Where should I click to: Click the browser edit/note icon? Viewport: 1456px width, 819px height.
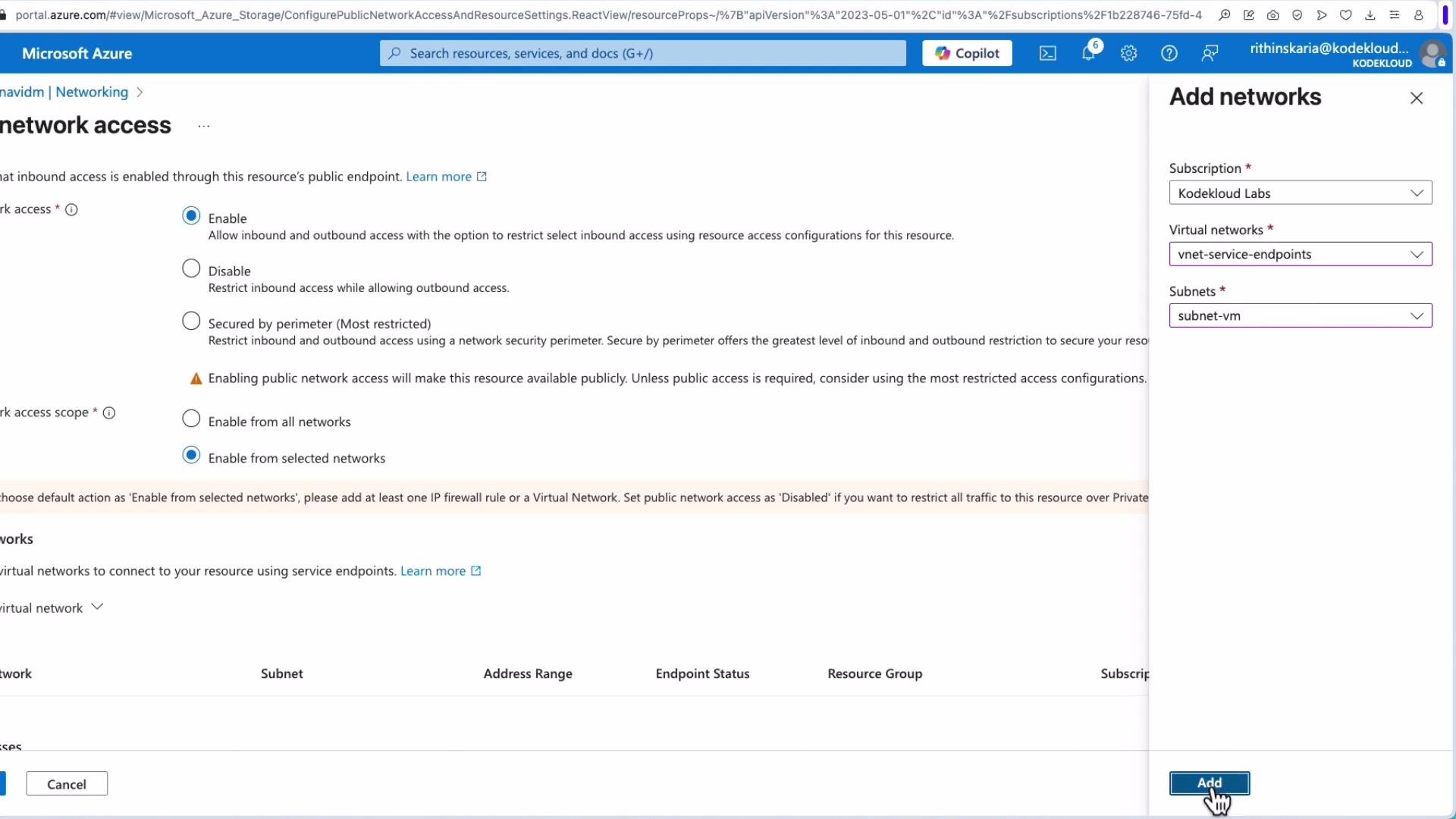(1249, 15)
